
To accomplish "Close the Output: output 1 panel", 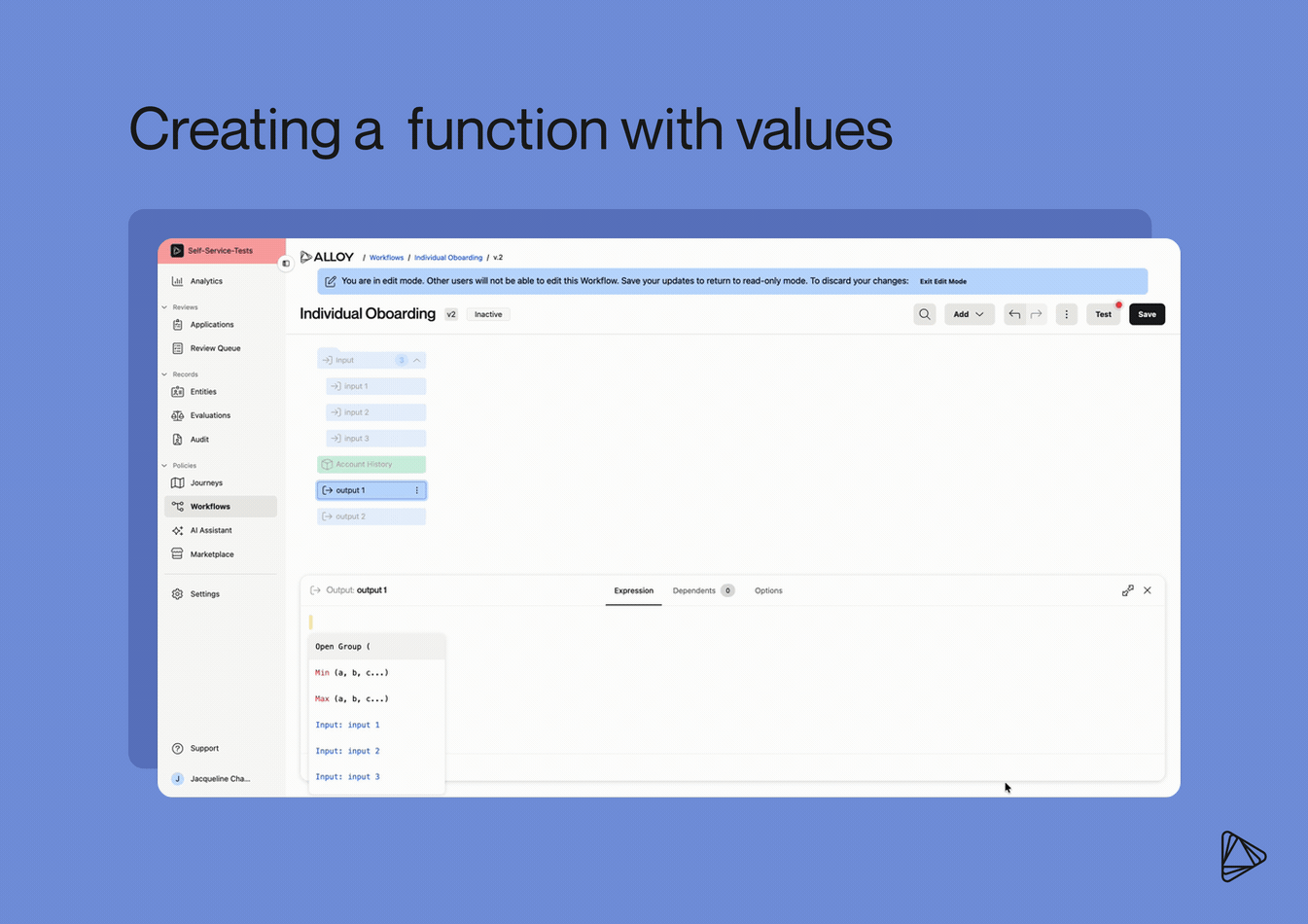I will click(x=1148, y=590).
